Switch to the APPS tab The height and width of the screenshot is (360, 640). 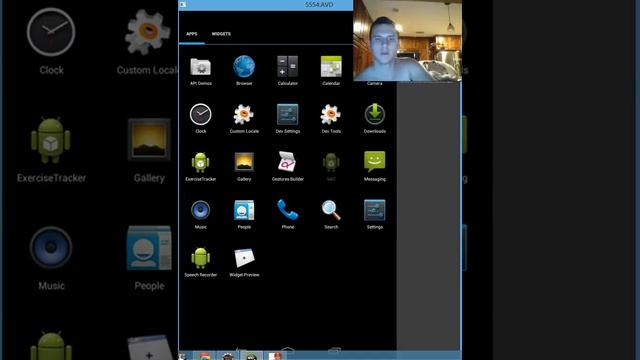(x=191, y=34)
